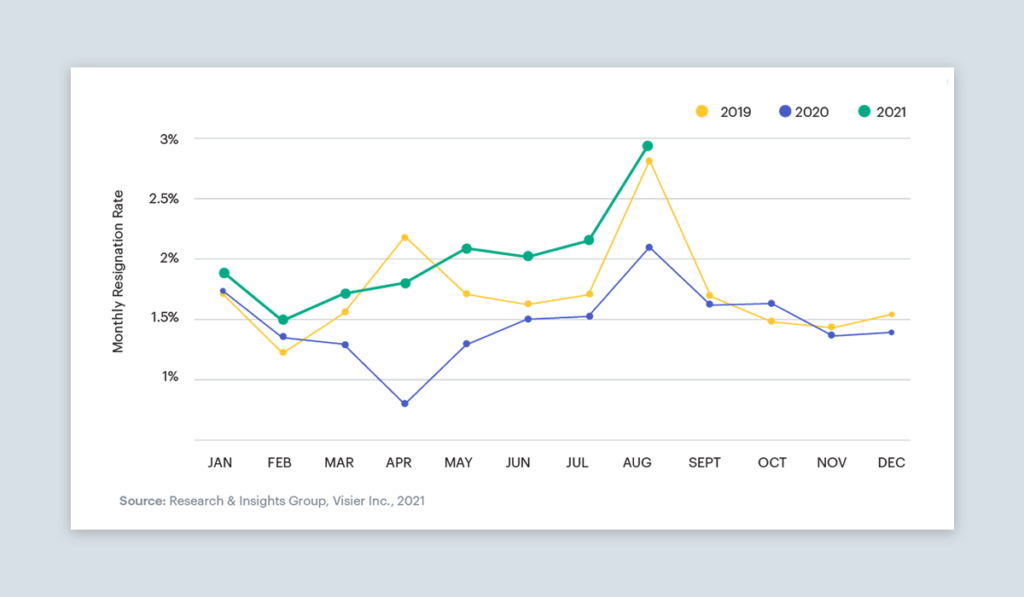Click the 2020 August data point
This screenshot has width=1024, height=597.
coord(648,248)
